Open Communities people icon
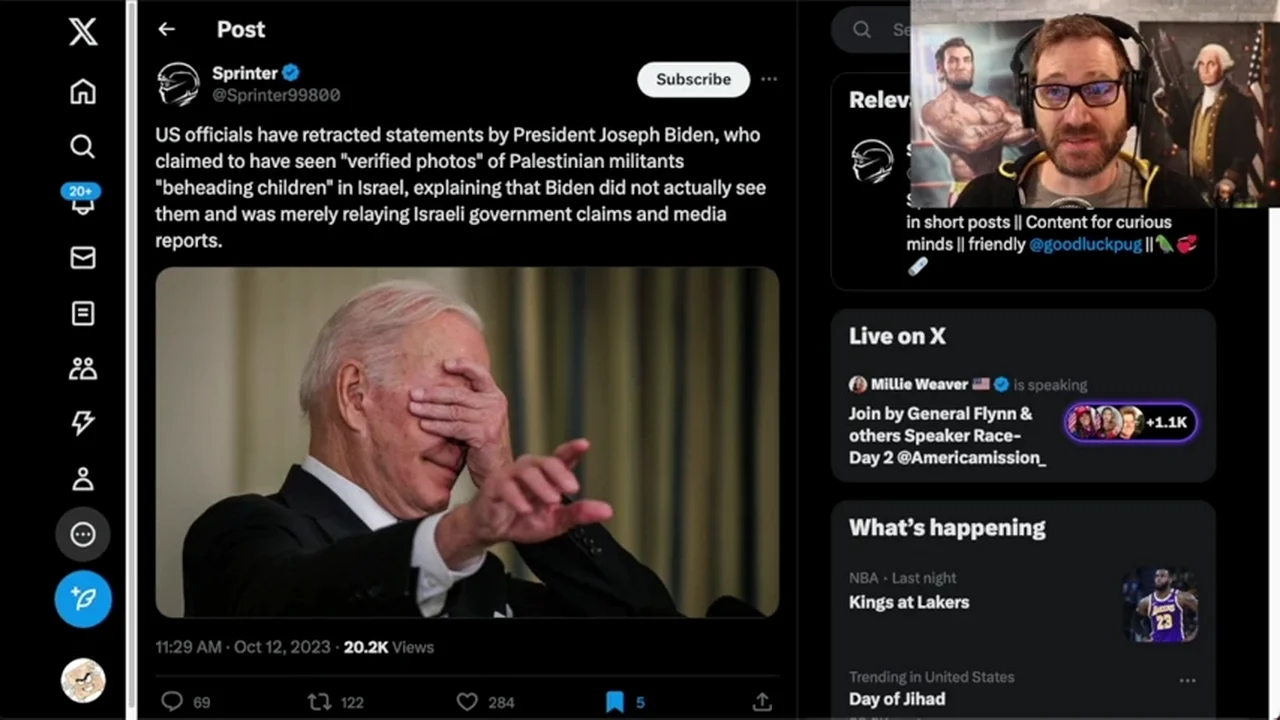1280x720 pixels. pos(83,369)
